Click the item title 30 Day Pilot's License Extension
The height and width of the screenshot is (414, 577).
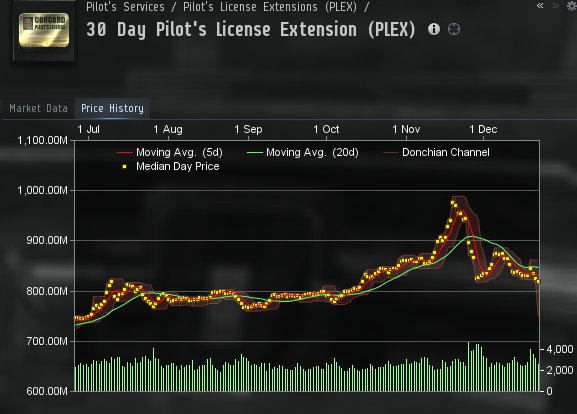(251, 29)
